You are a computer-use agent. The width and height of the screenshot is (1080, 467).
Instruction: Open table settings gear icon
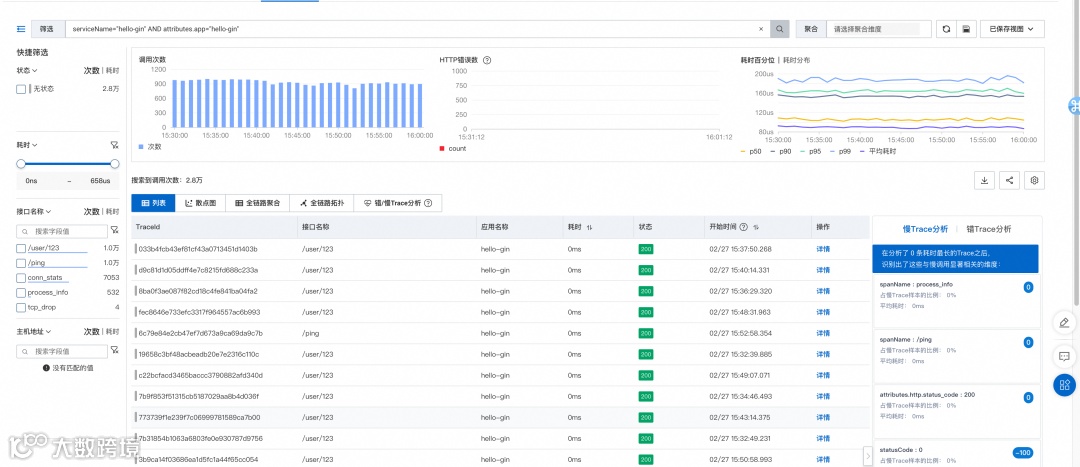pyautogui.click(x=1034, y=180)
